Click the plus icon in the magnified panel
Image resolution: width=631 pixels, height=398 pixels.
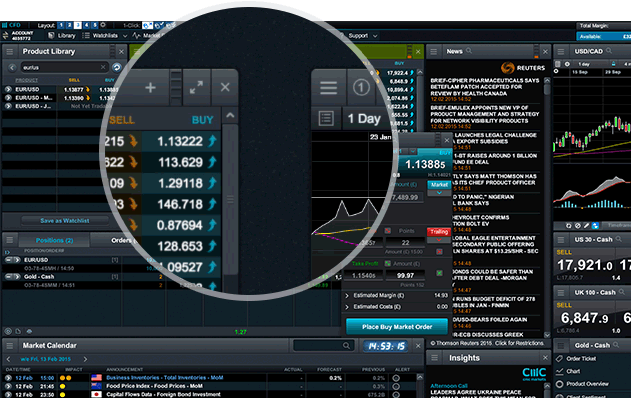coord(151,87)
